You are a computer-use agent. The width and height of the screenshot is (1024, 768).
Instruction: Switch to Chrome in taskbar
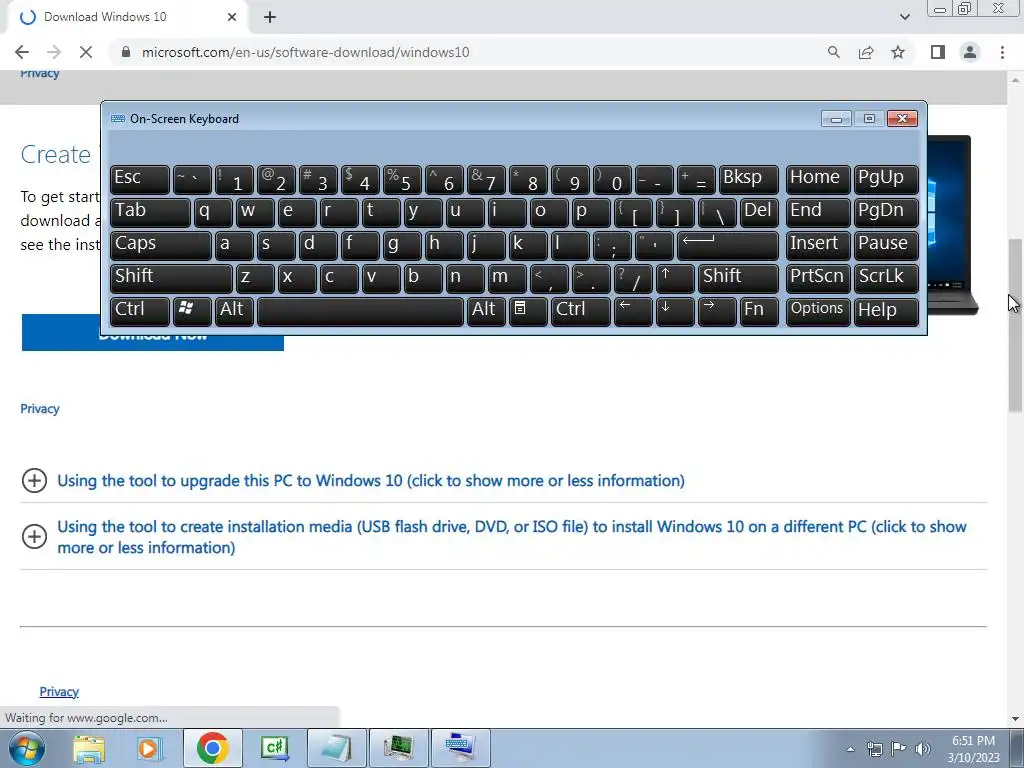click(212, 748)
